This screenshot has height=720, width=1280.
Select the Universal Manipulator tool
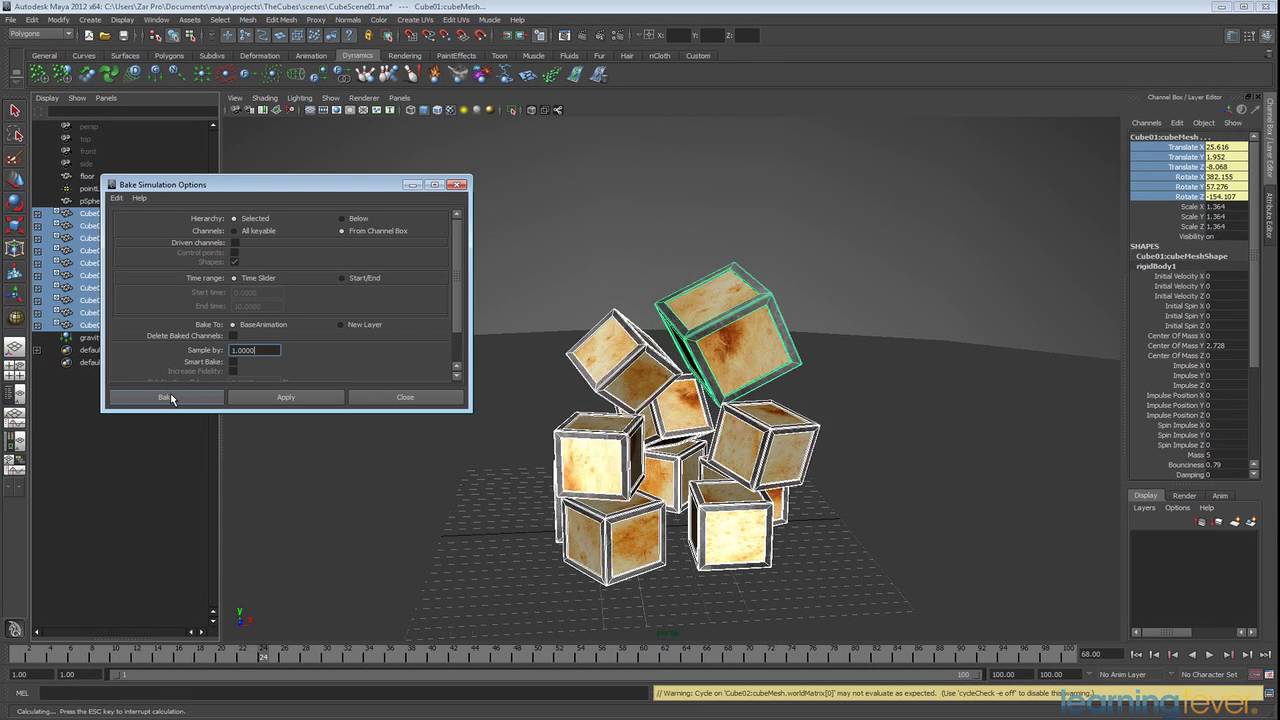14,248
